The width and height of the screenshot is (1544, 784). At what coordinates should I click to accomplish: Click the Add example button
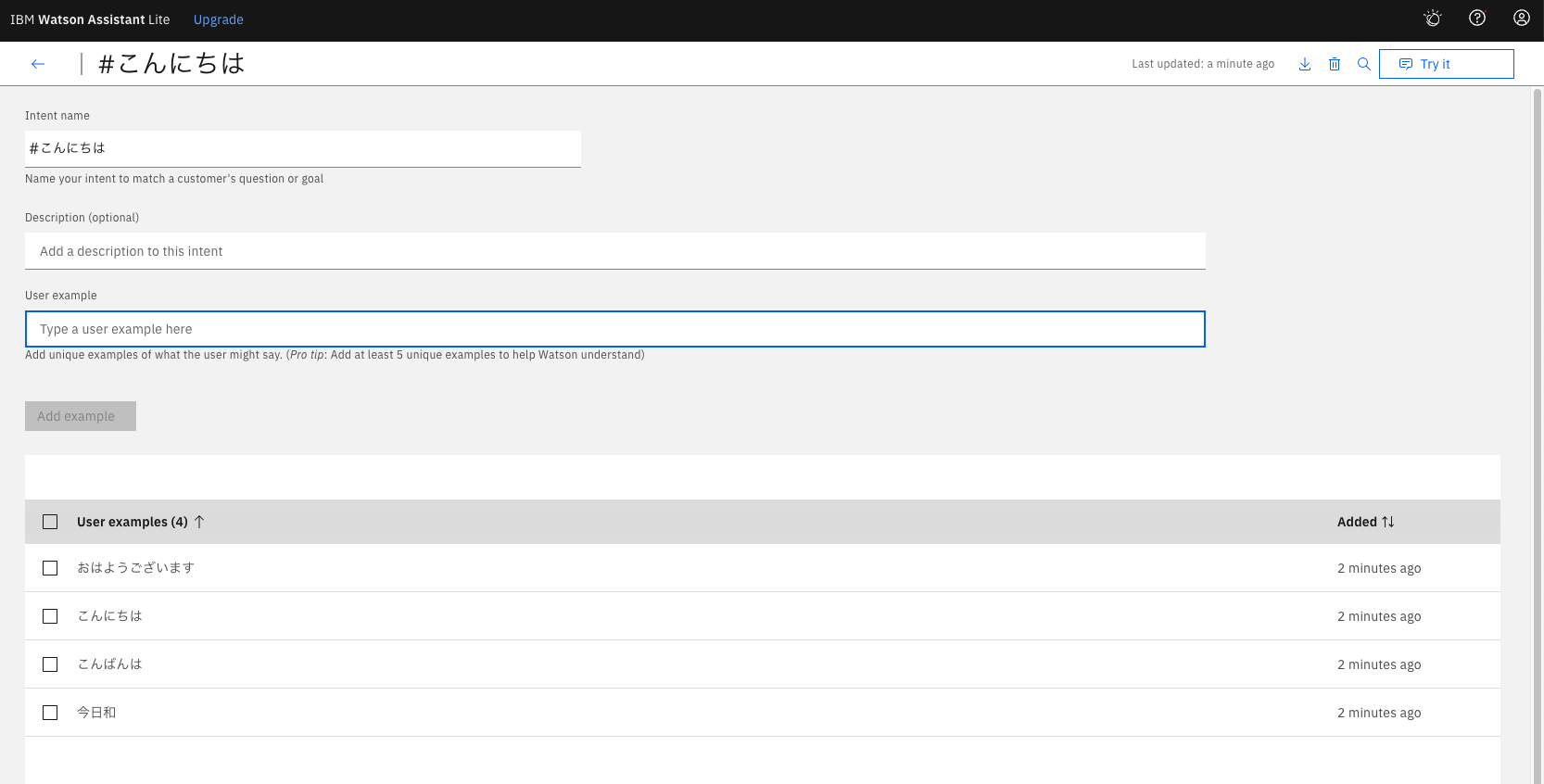click(81, 416)
